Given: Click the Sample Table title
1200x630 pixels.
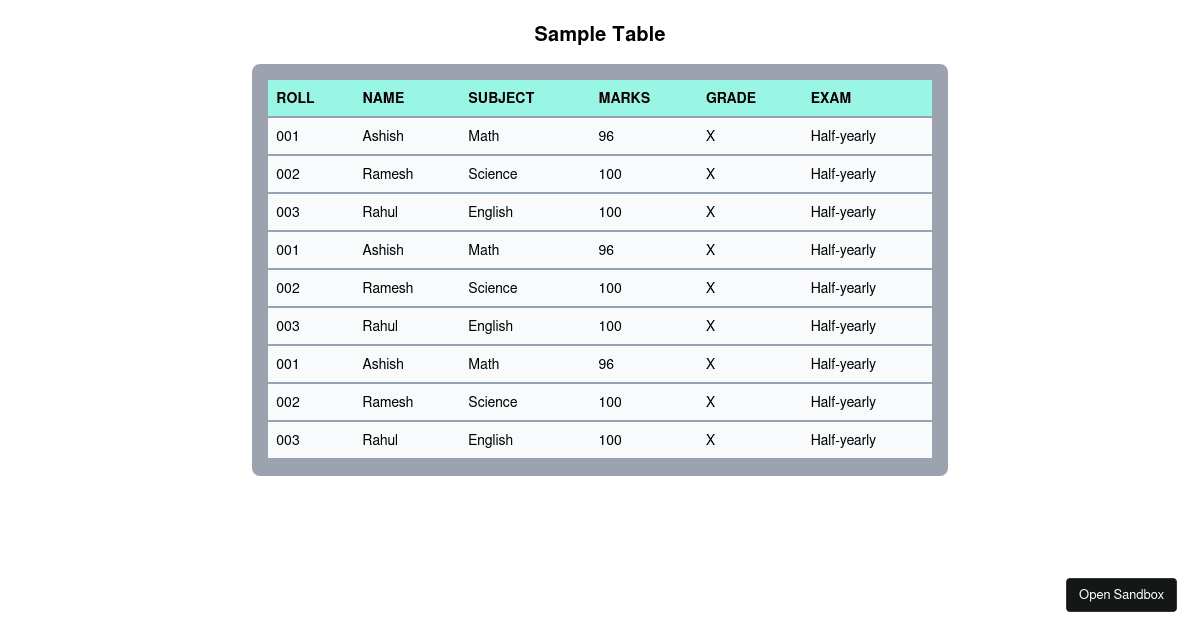Looking at the screenshot, I should pyautogui.click(x=599, y=33).
